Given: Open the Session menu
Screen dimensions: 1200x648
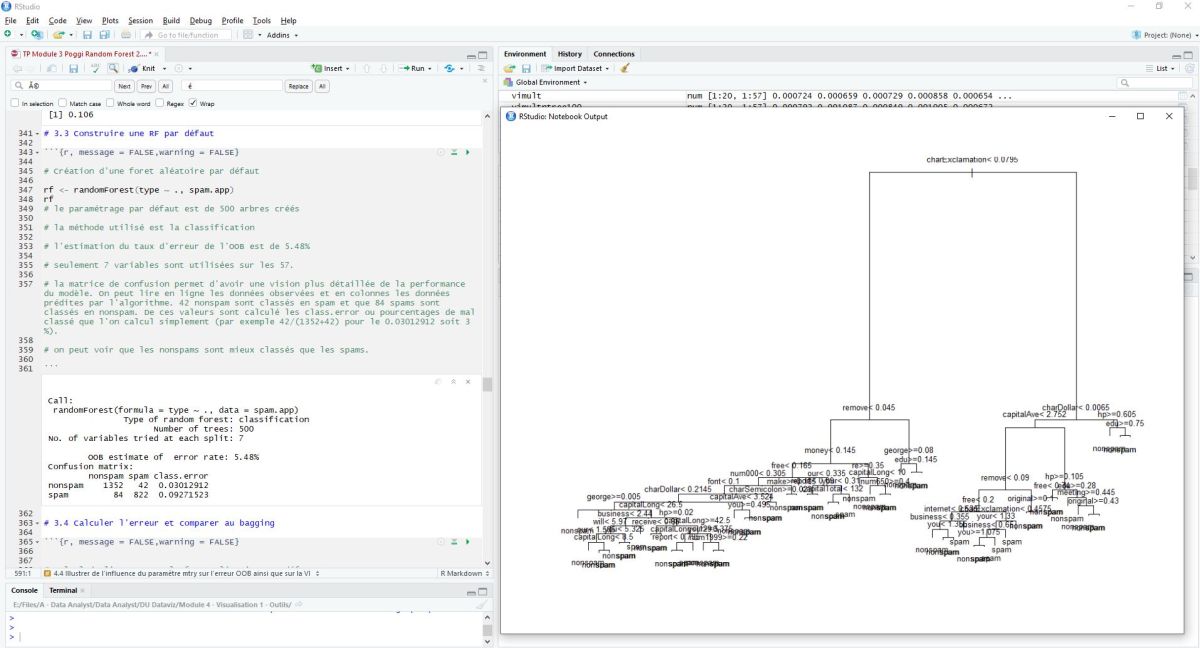Looking at the screenshot, I should pyautogui.click(x=141, y=20).
